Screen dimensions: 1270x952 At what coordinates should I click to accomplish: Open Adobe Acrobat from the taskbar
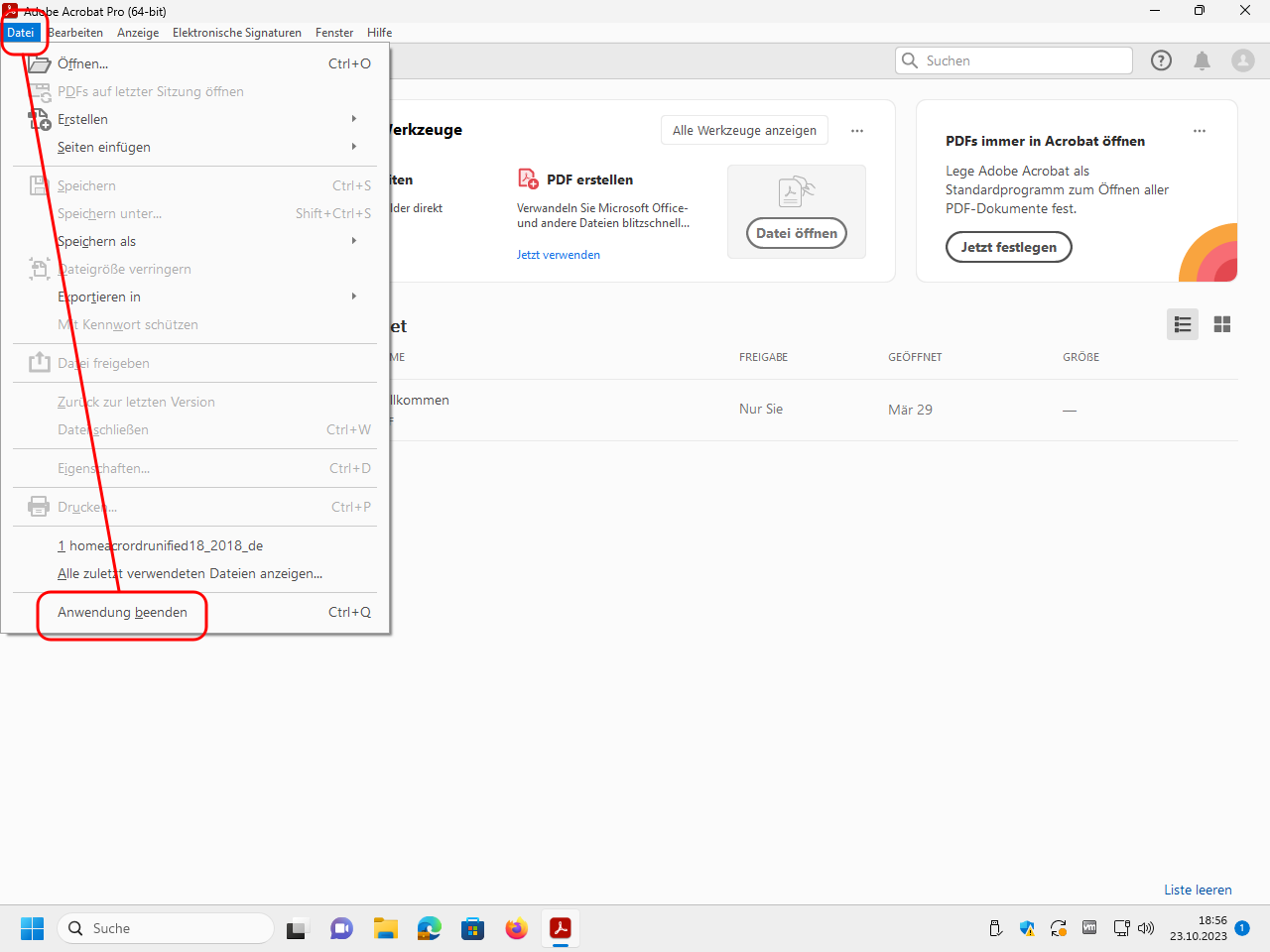coord(561,928)
